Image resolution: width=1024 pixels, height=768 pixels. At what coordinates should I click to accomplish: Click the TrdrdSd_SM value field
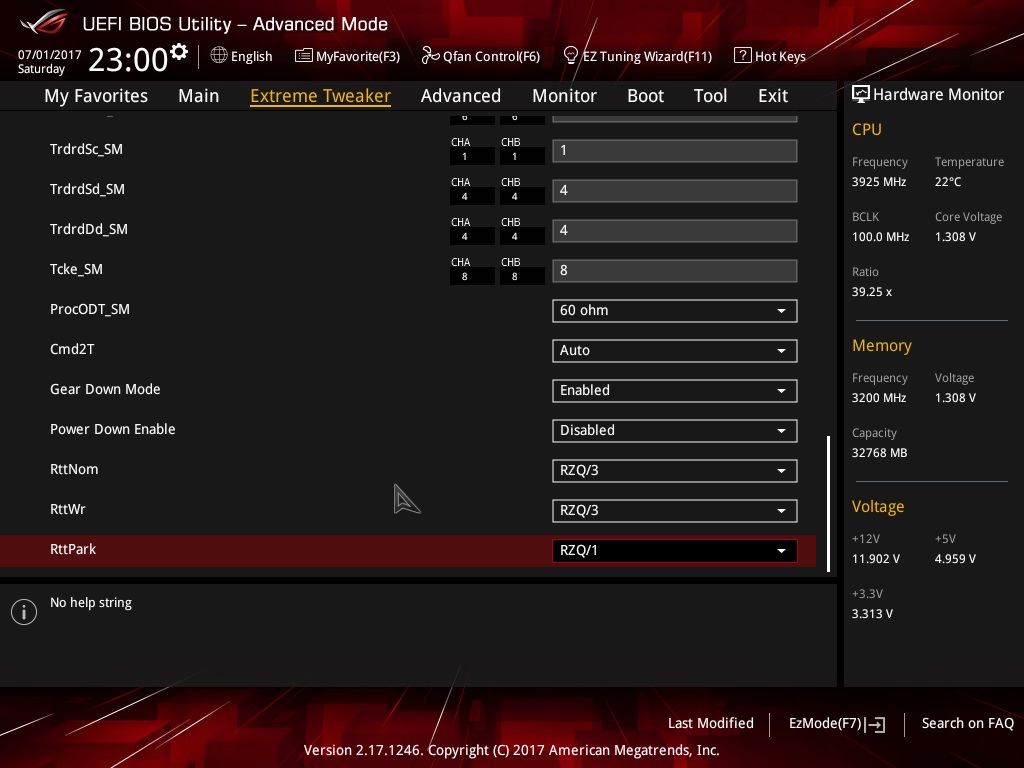[674, 191]
